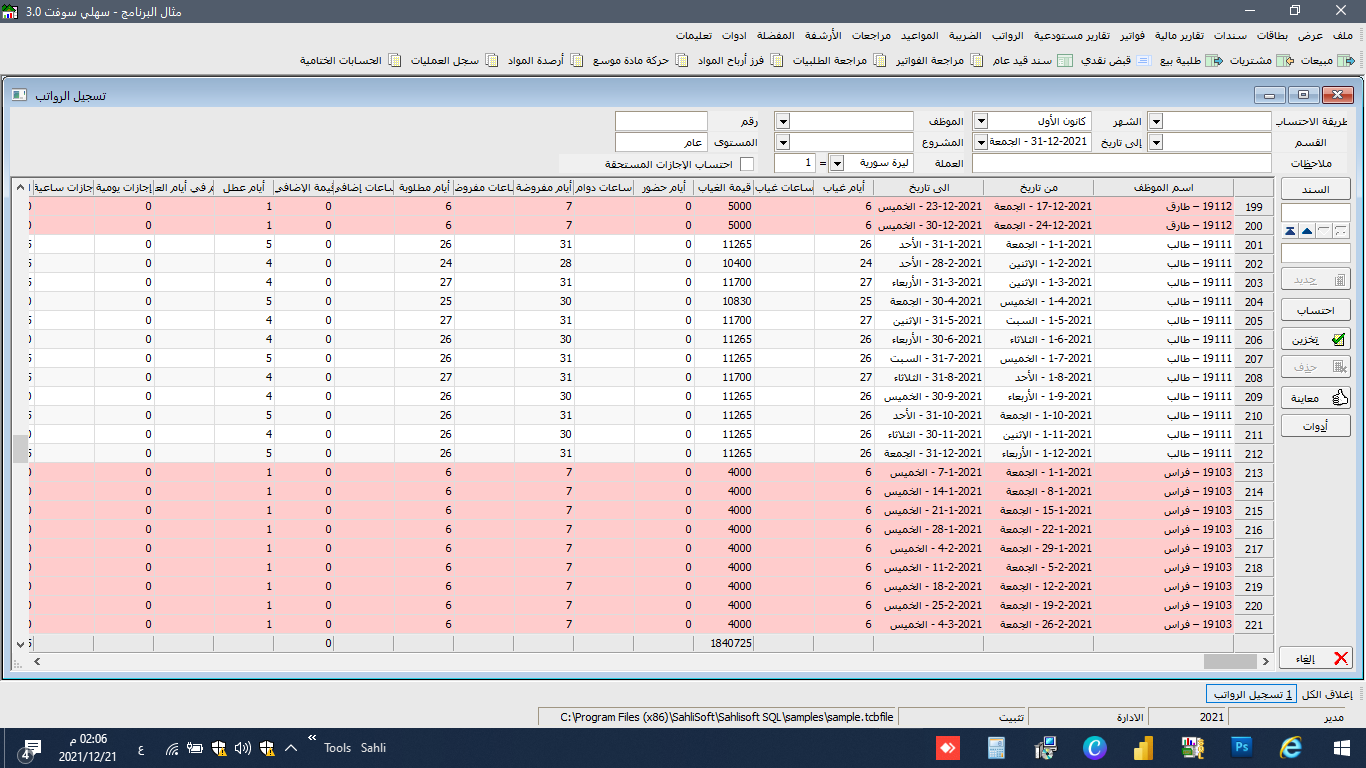1366x768 pixels.
Task: Click the إلغاء cancel button
Action: [1315, 658]
